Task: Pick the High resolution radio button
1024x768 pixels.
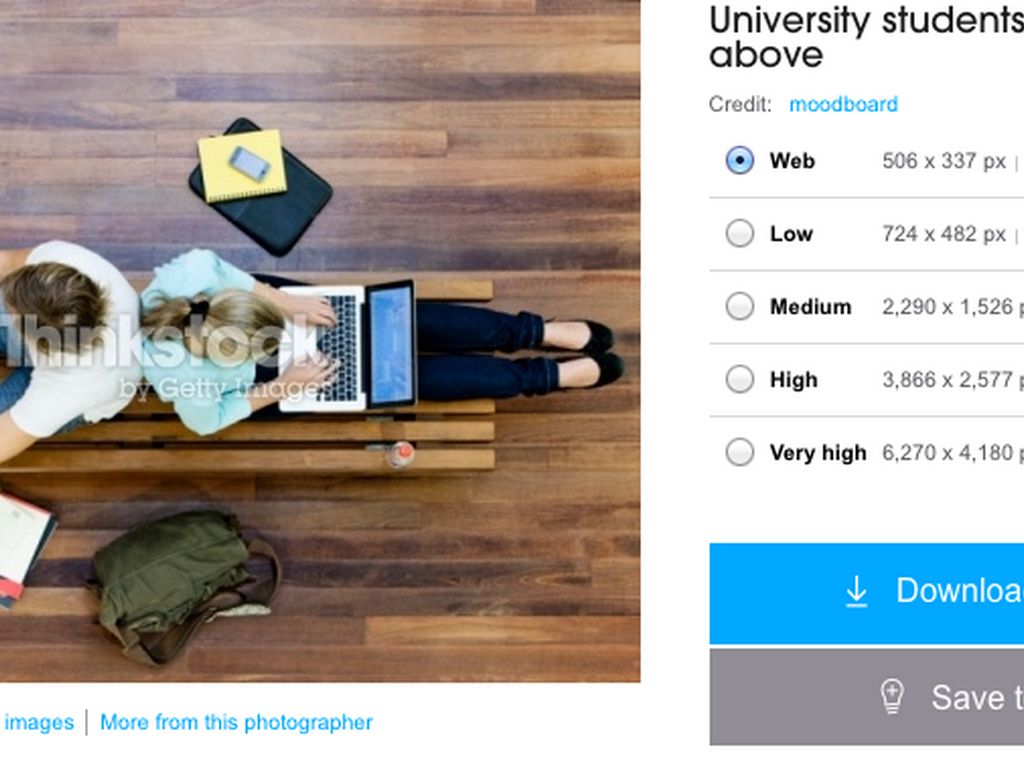Action: click(740, 380)
